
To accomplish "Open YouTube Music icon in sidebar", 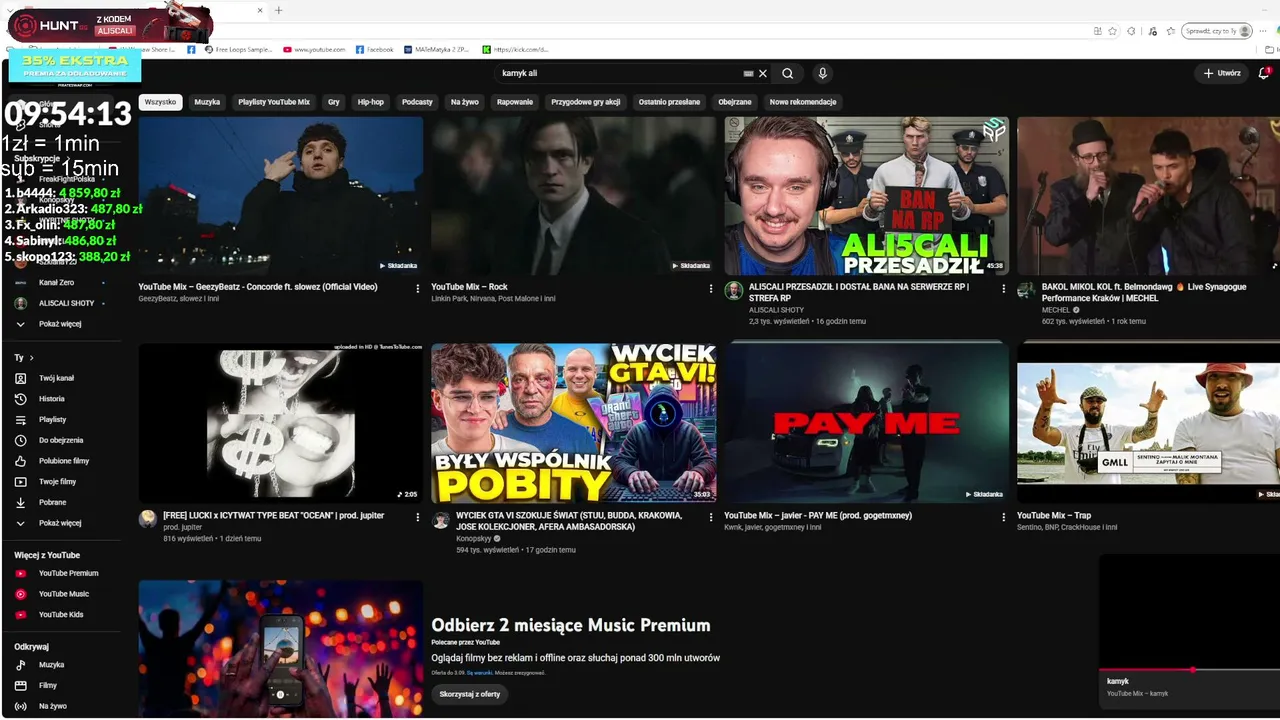I will pyautogui.click(x=20, y=594).
